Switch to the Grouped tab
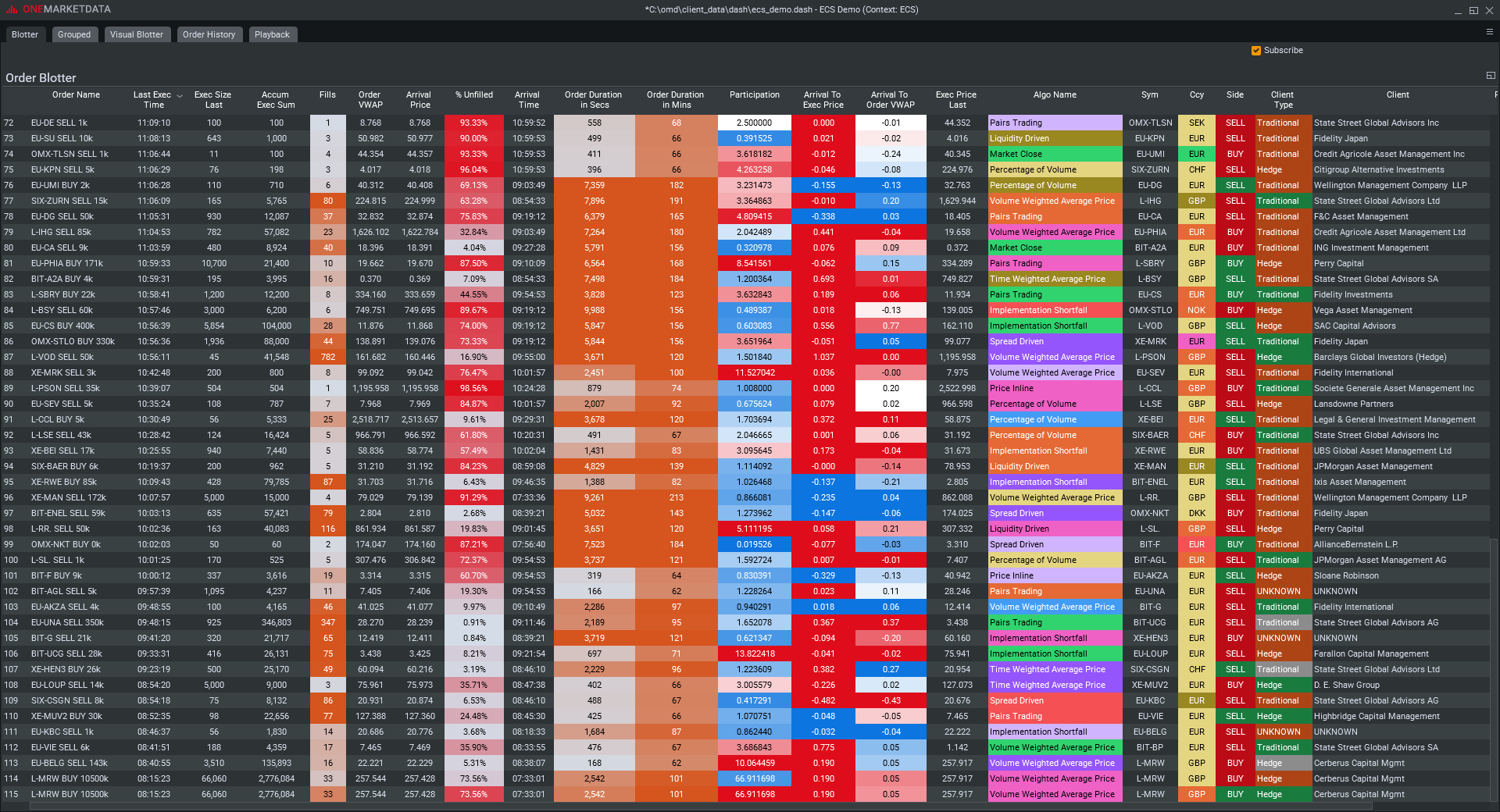 pos(74,34)
